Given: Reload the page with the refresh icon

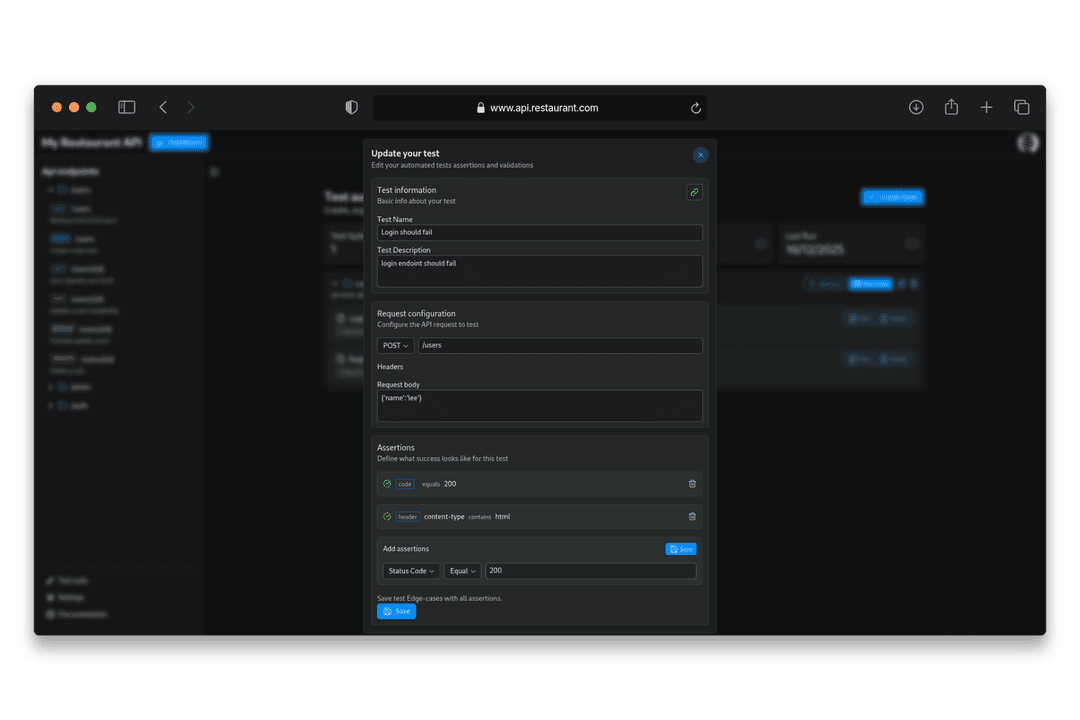Looking at the screenshot, I should [696, 107].
